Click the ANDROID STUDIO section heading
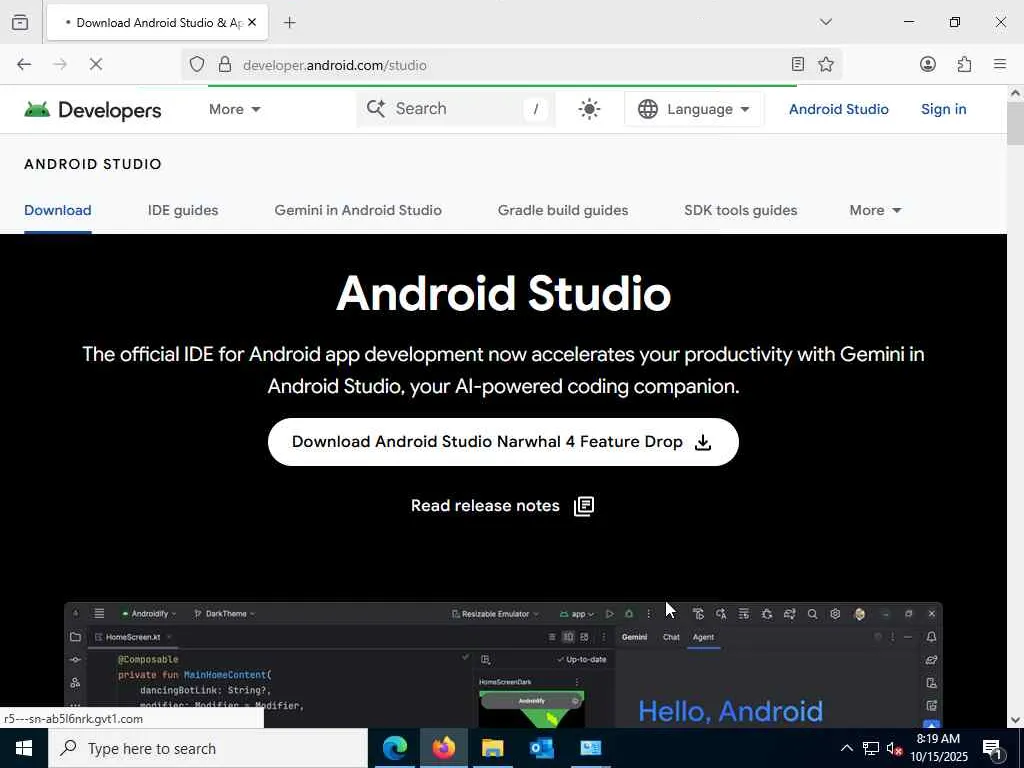This screenshot has height=768, width=1024. 93,164
